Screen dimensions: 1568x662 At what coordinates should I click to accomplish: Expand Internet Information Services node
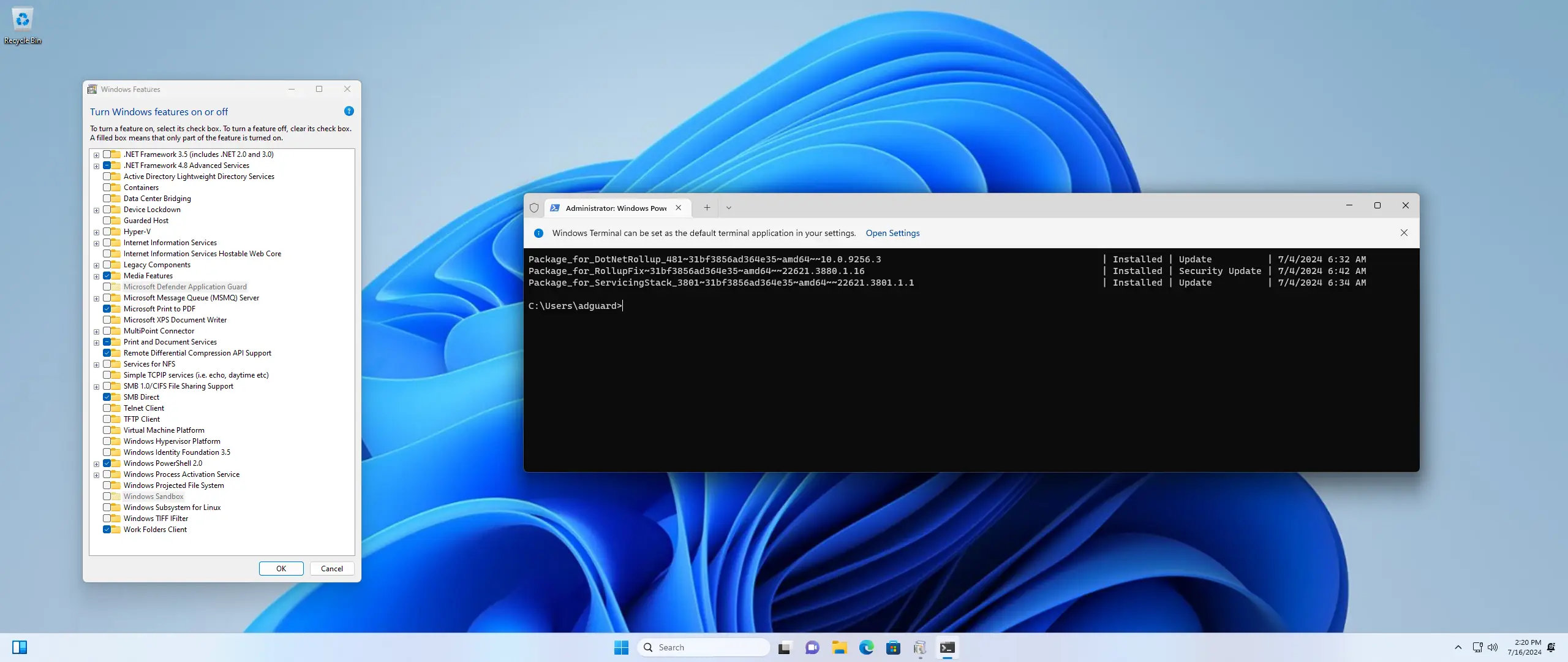pos(96,243)
